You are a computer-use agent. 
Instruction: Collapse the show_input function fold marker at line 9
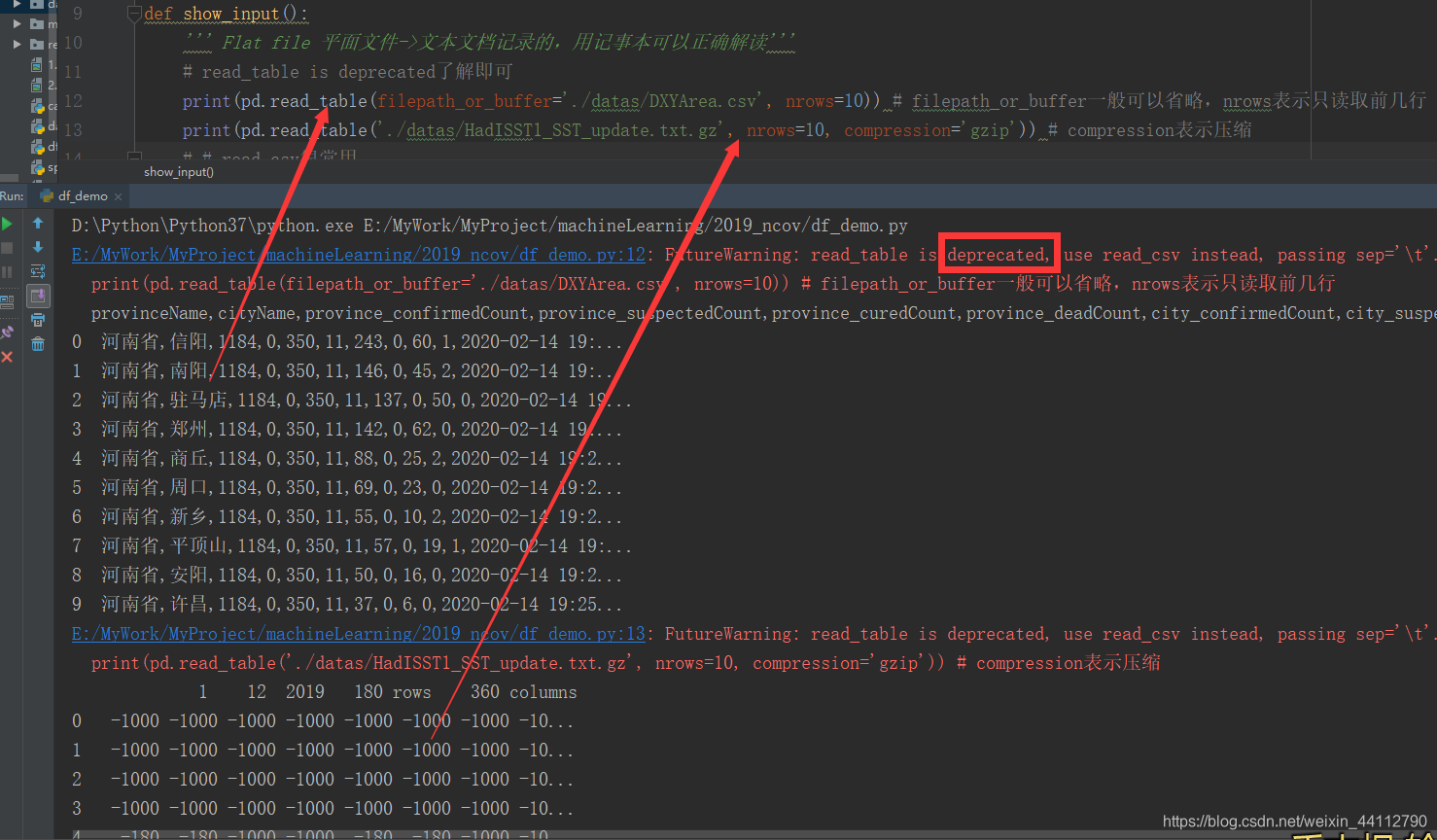coord(134,14)
